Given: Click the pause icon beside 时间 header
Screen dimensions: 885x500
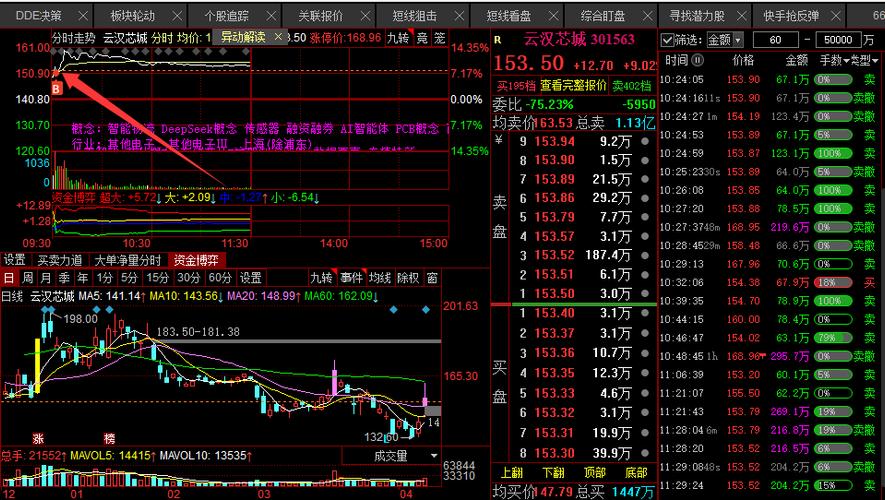Looking at the screenshot, I should pyautogui.click(x=698, y=60).
